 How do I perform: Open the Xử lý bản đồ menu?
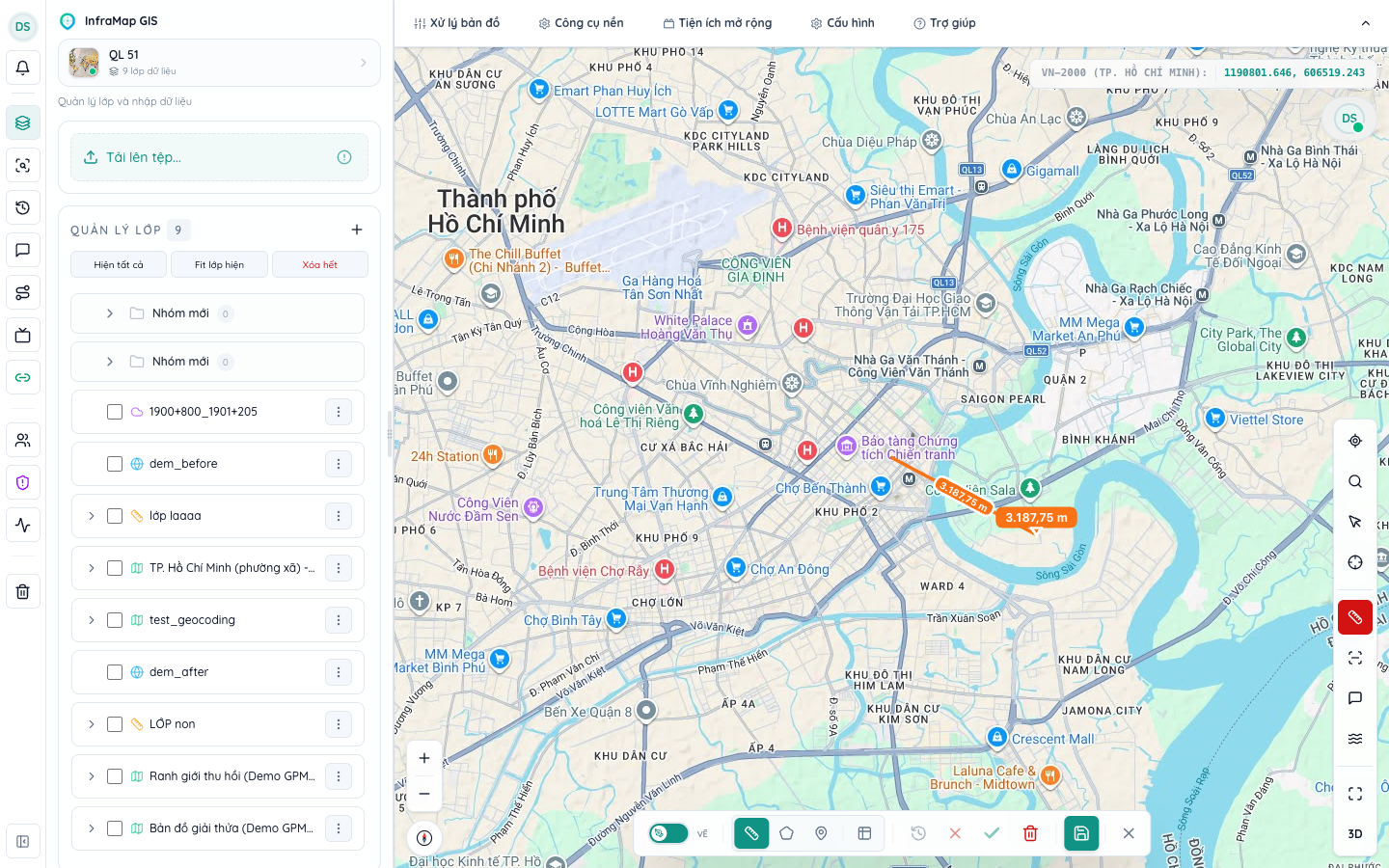point(456,23)
